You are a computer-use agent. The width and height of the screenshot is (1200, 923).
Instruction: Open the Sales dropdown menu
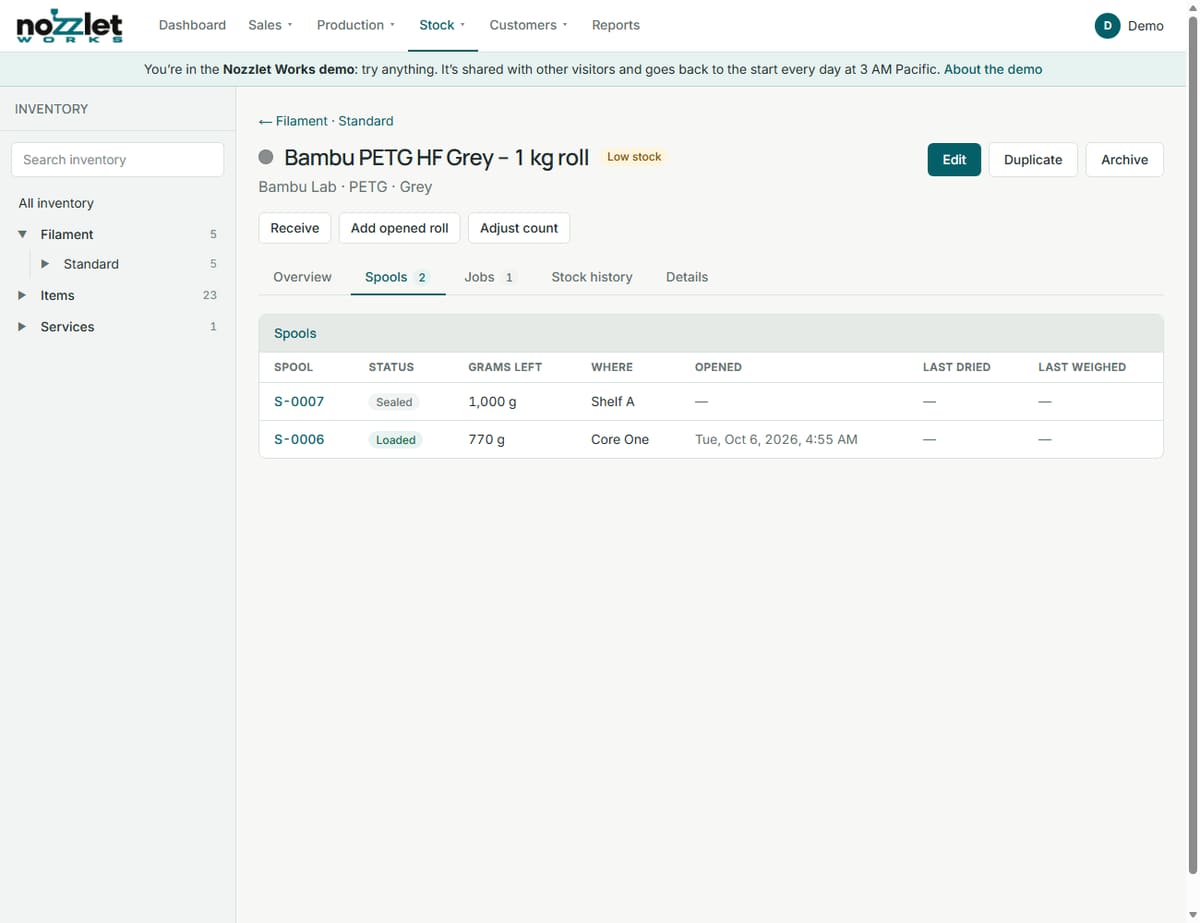[x=270, y=25]
